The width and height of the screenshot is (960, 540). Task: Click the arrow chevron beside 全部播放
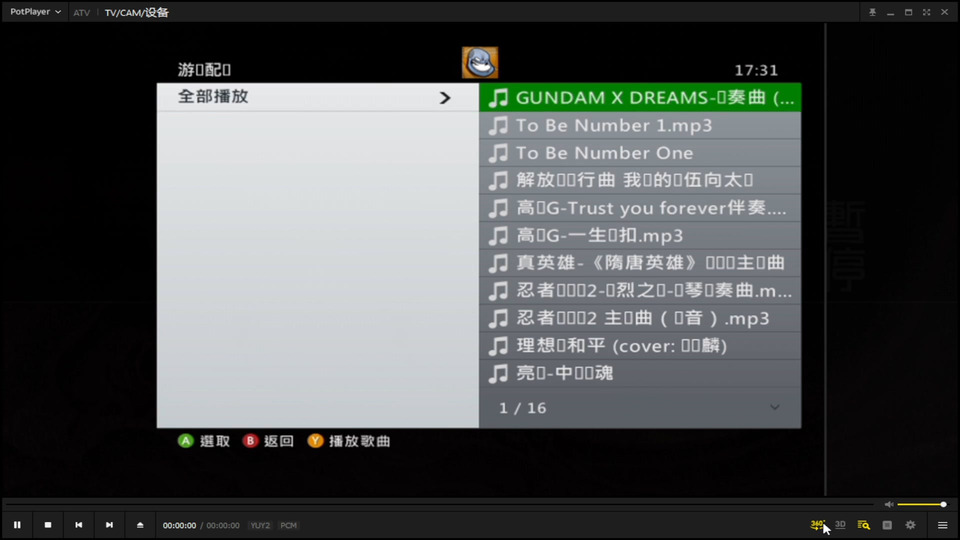click(445, 97)
